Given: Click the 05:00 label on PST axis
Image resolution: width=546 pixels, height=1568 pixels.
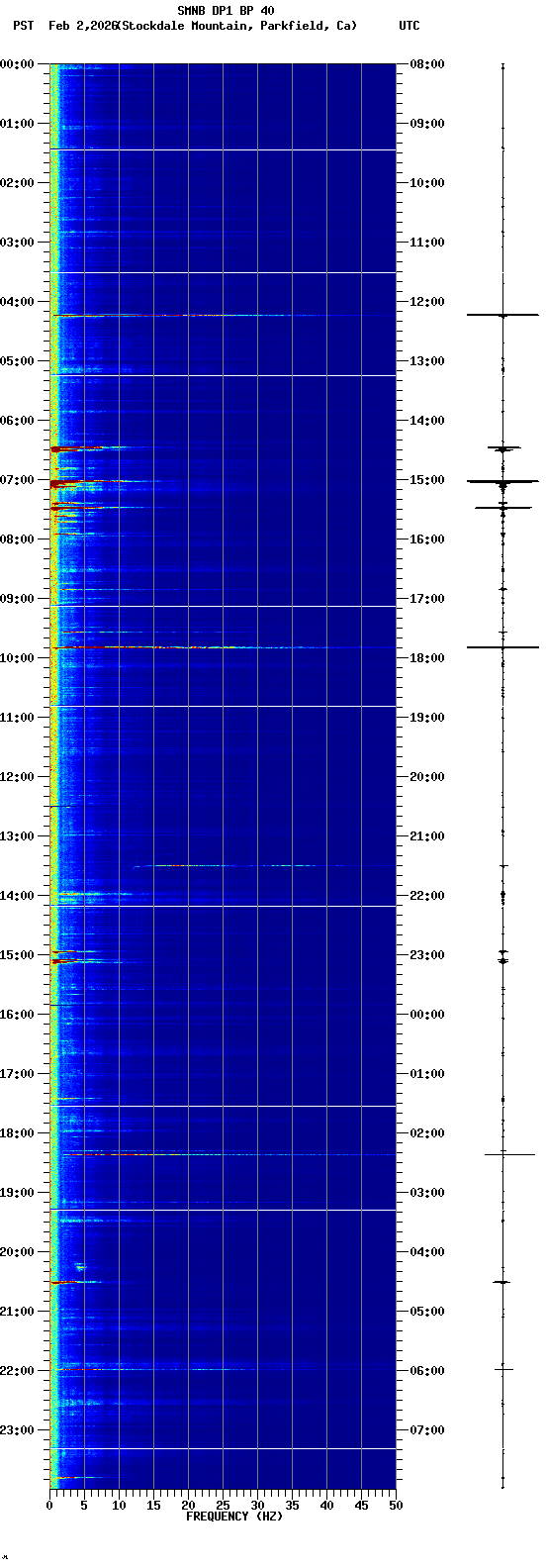Looking at the screenshot, I should (x=17, y=361).
